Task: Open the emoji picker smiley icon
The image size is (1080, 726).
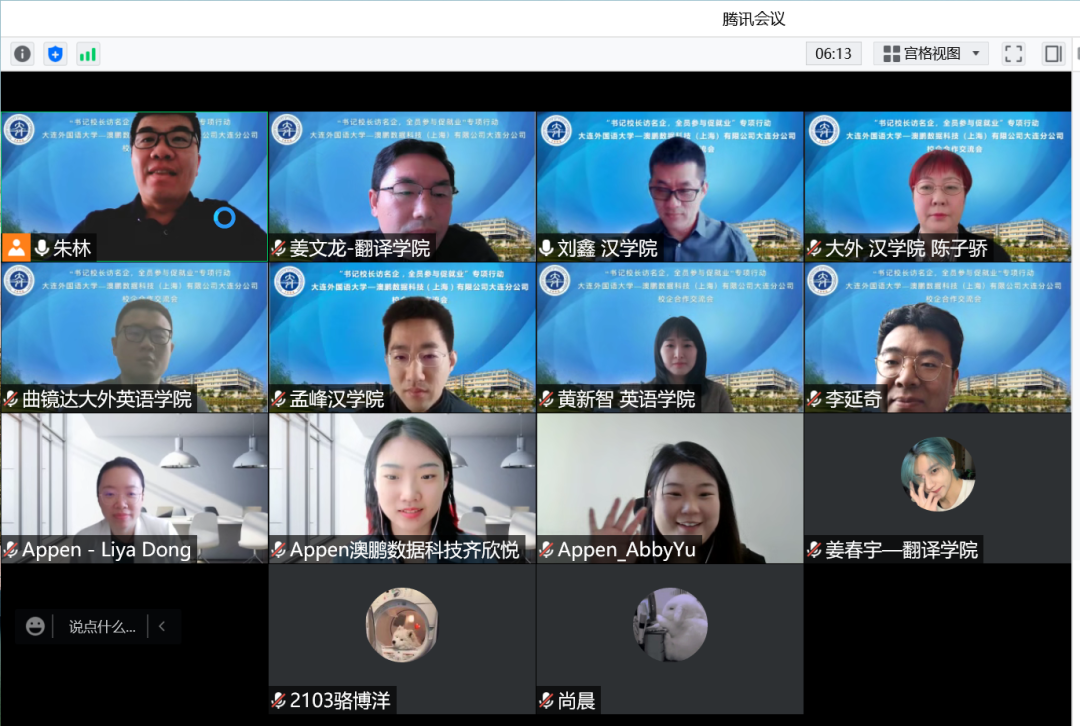Action: click(36, 627)
